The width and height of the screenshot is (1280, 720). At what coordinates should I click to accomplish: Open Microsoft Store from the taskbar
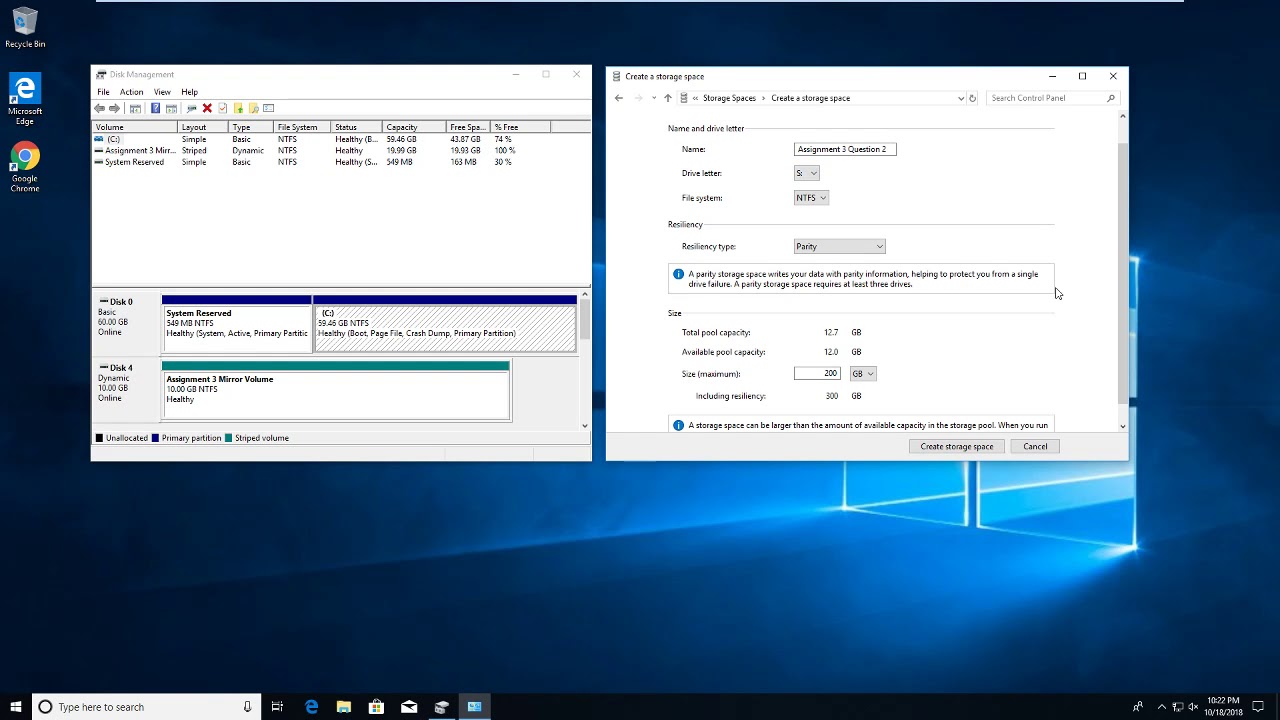(376, 707)
